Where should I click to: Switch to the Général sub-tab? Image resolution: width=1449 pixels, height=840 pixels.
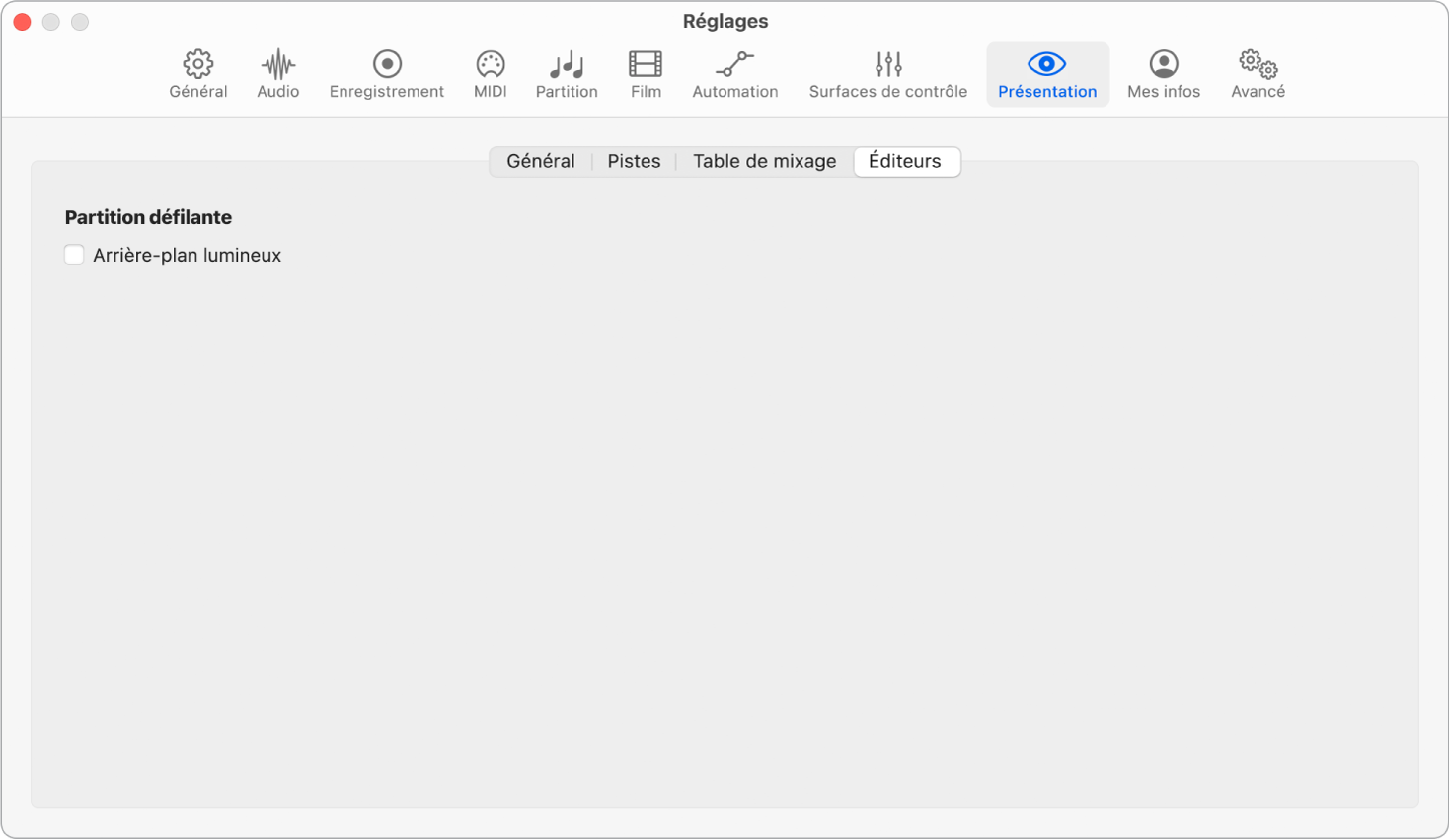point(540,161)
